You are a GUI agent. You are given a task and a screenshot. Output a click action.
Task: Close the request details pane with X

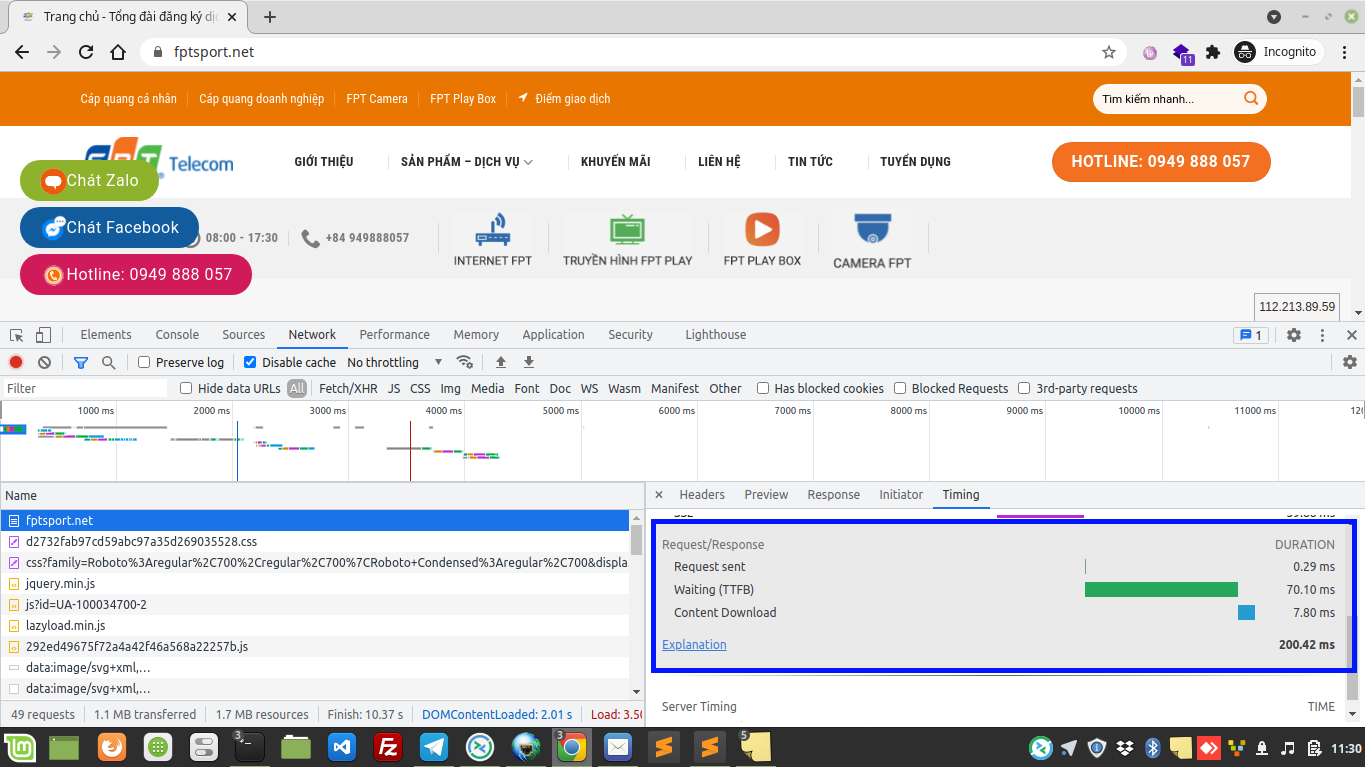click(x=659, y=495)
